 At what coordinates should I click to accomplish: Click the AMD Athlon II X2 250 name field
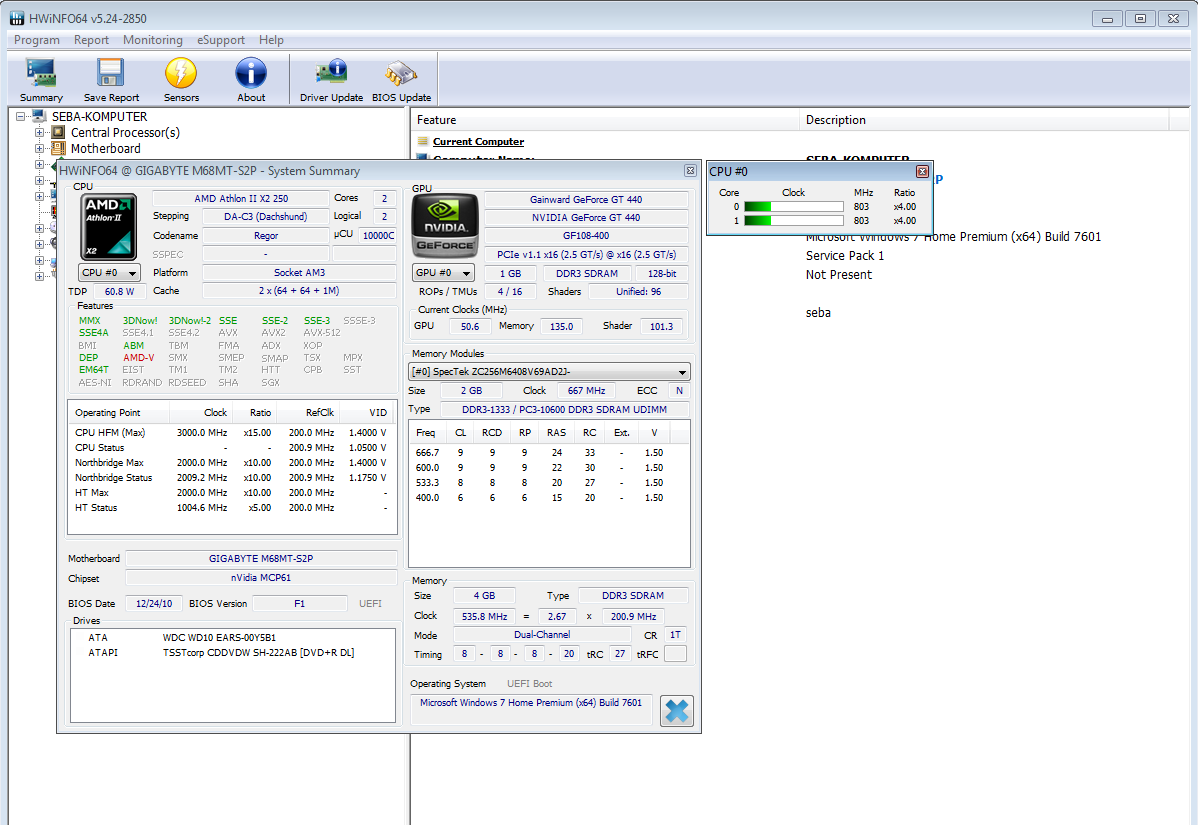(x=241, y=199)
